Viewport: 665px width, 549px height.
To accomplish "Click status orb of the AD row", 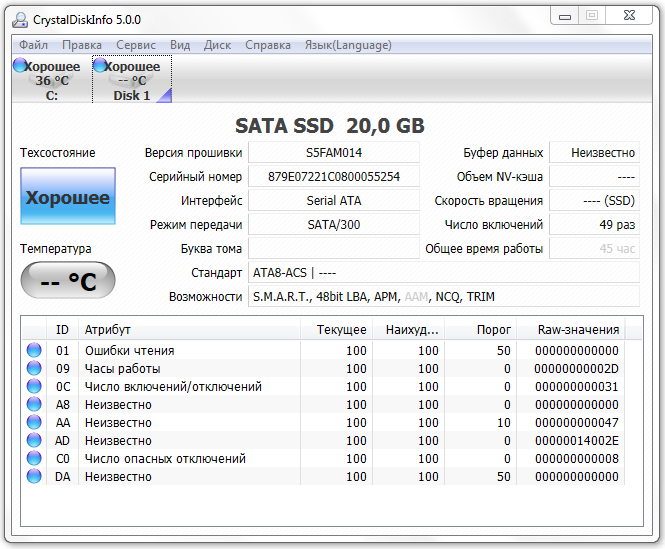I will (x=34, y=440).
